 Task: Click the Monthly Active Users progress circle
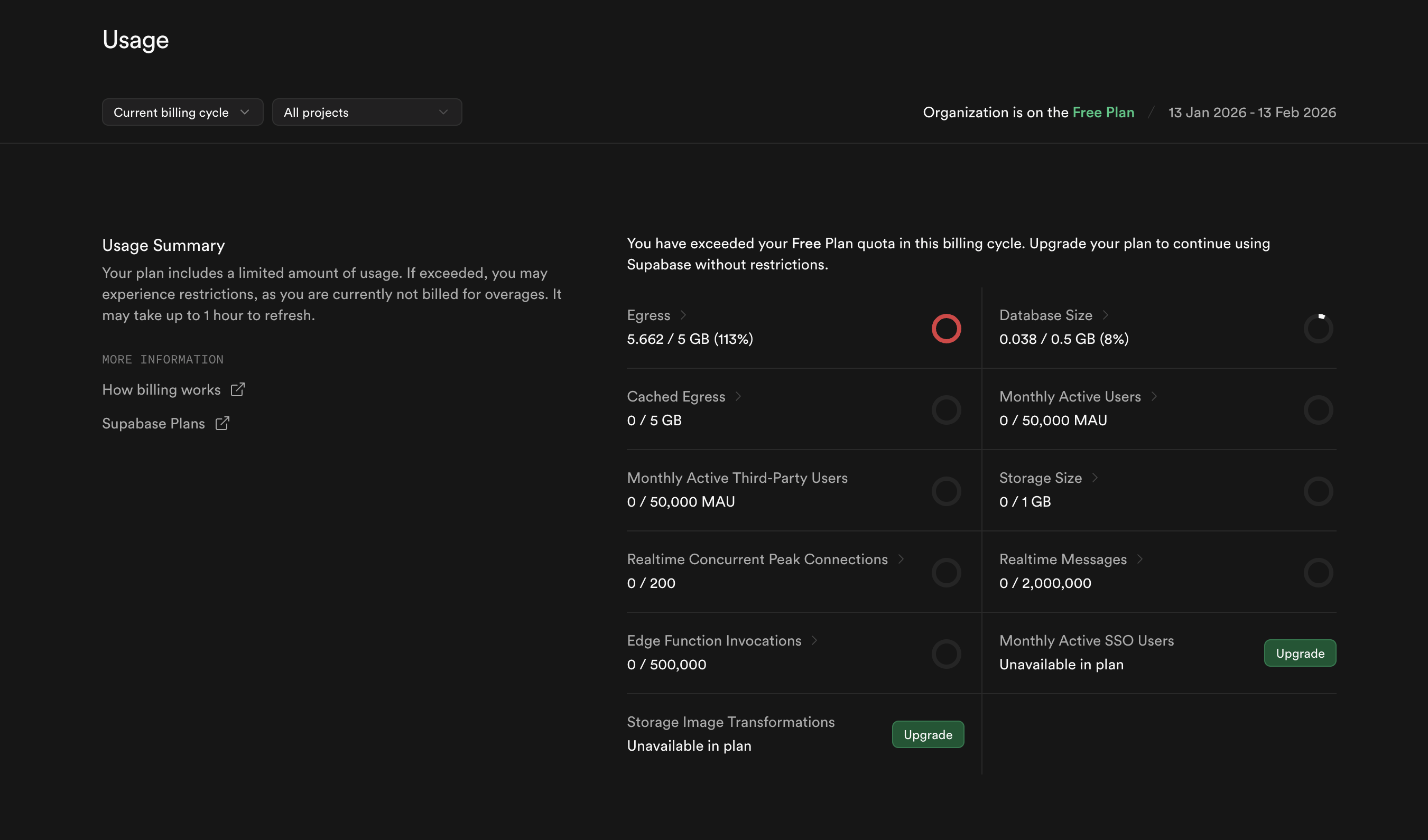coord(1319,409)
